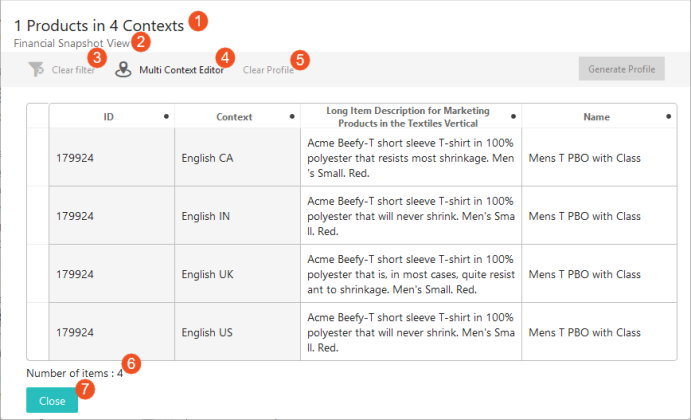Click red callout badge number 7
The height and width of the screenshot is (420, 691).
click(x=86, y=389)
